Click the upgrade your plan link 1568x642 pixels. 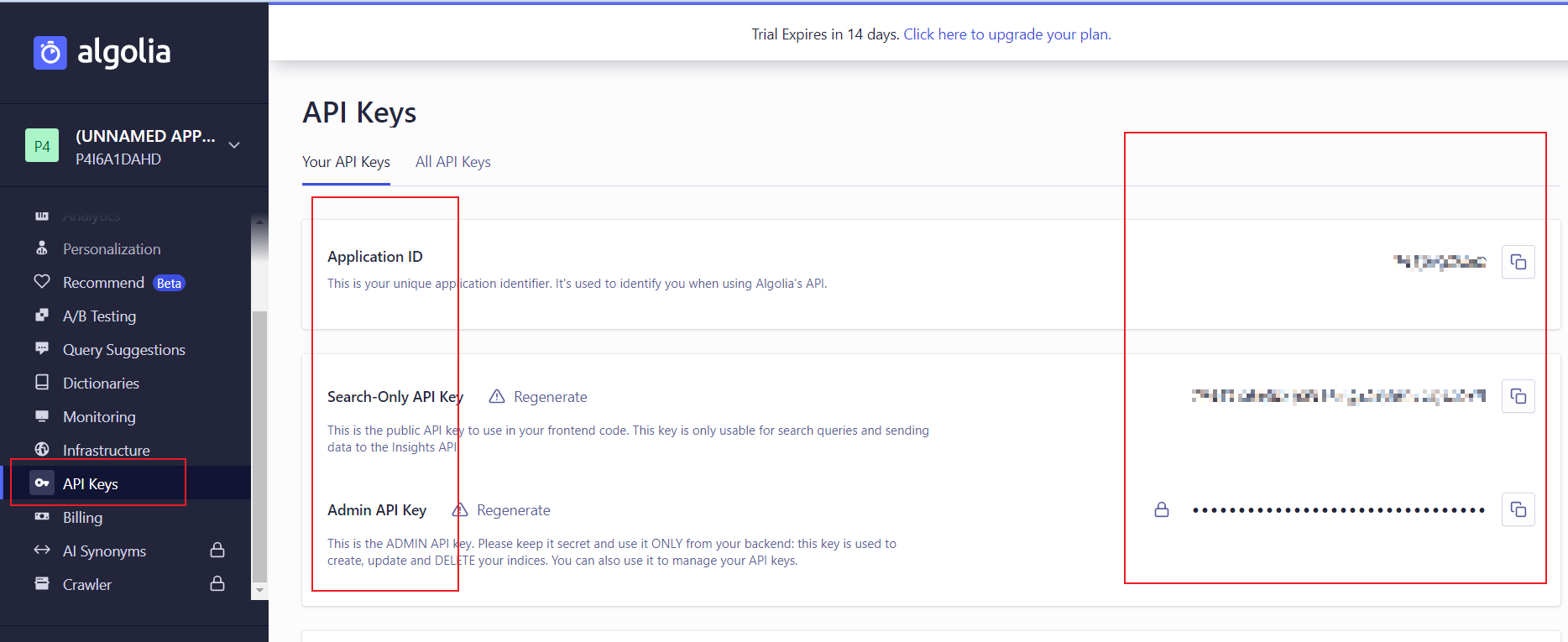(1006, 34)
